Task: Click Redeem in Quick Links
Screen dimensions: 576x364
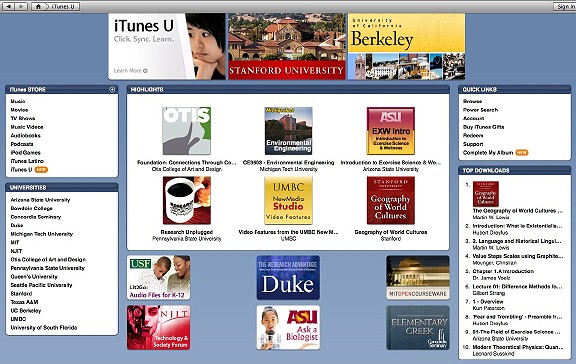Action: (473, 135)
